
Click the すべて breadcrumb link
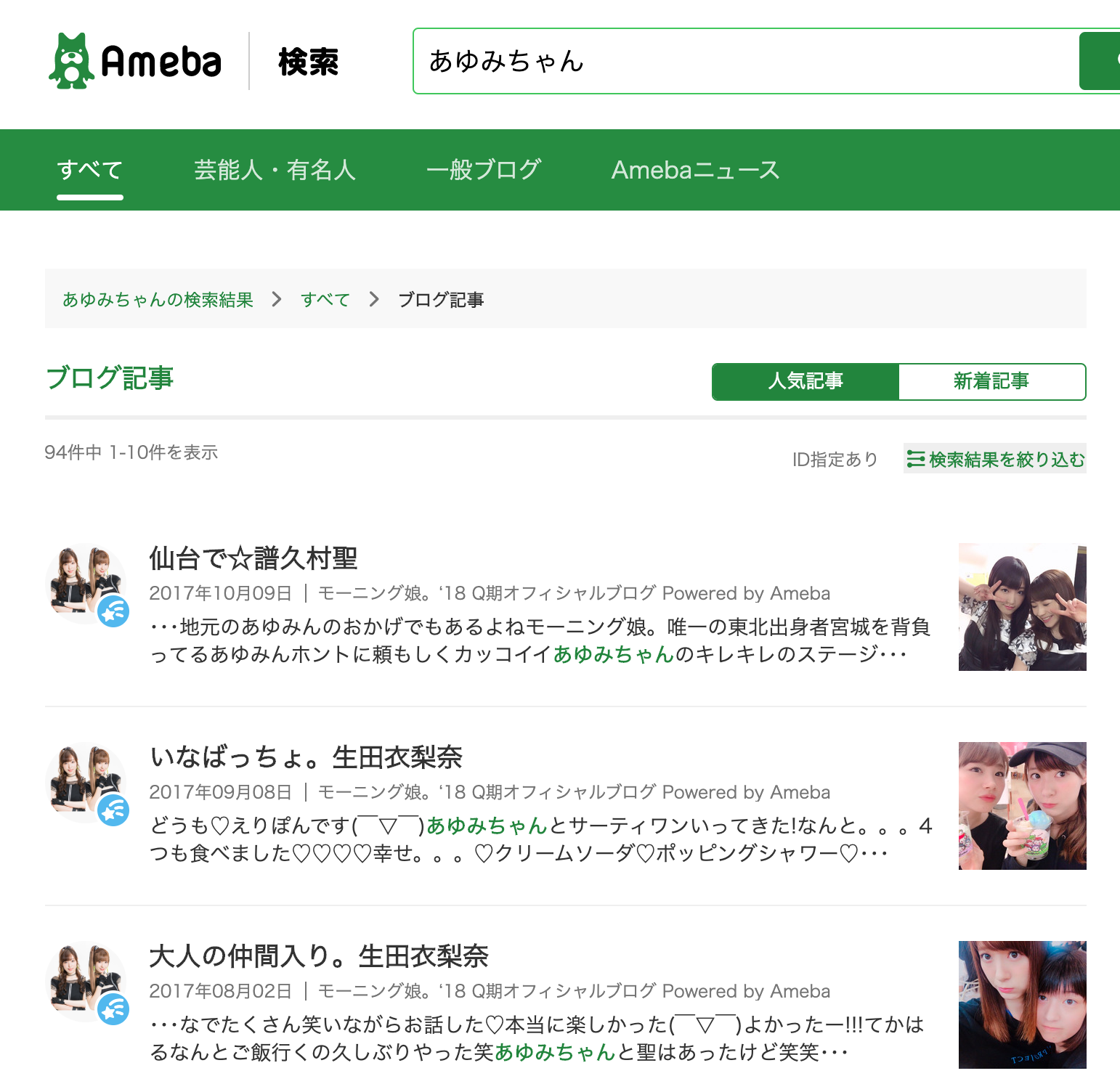[325, 299]
